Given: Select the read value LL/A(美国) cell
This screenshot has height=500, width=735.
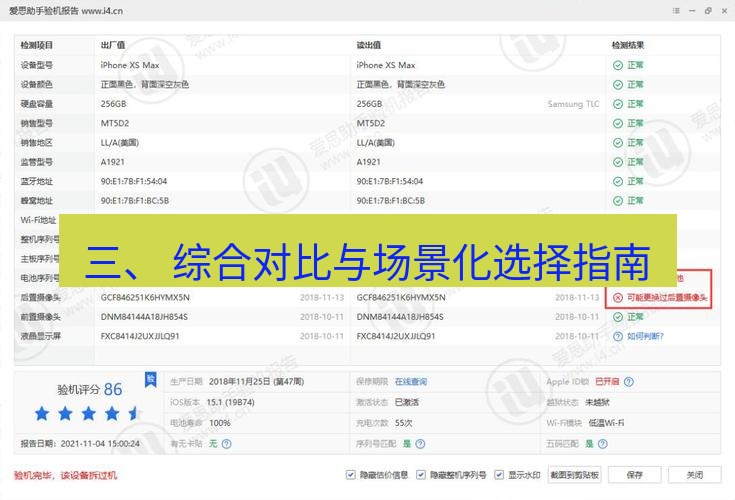Looking at the screenshot, I should coord(375,142).
